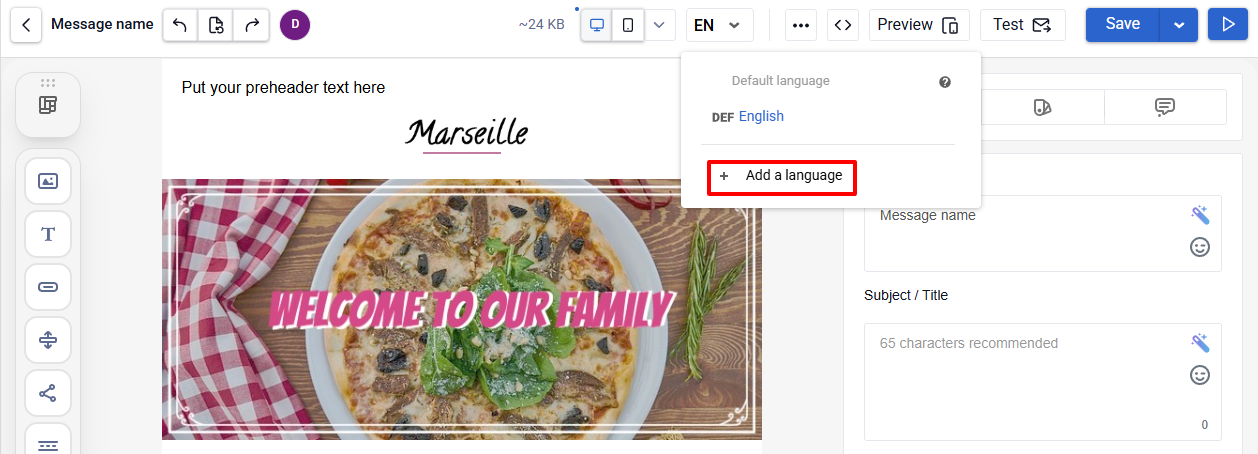This screenshot has width=1258, height=454.
Task: Expand the device view options chevron
Action: pos(658,25)
